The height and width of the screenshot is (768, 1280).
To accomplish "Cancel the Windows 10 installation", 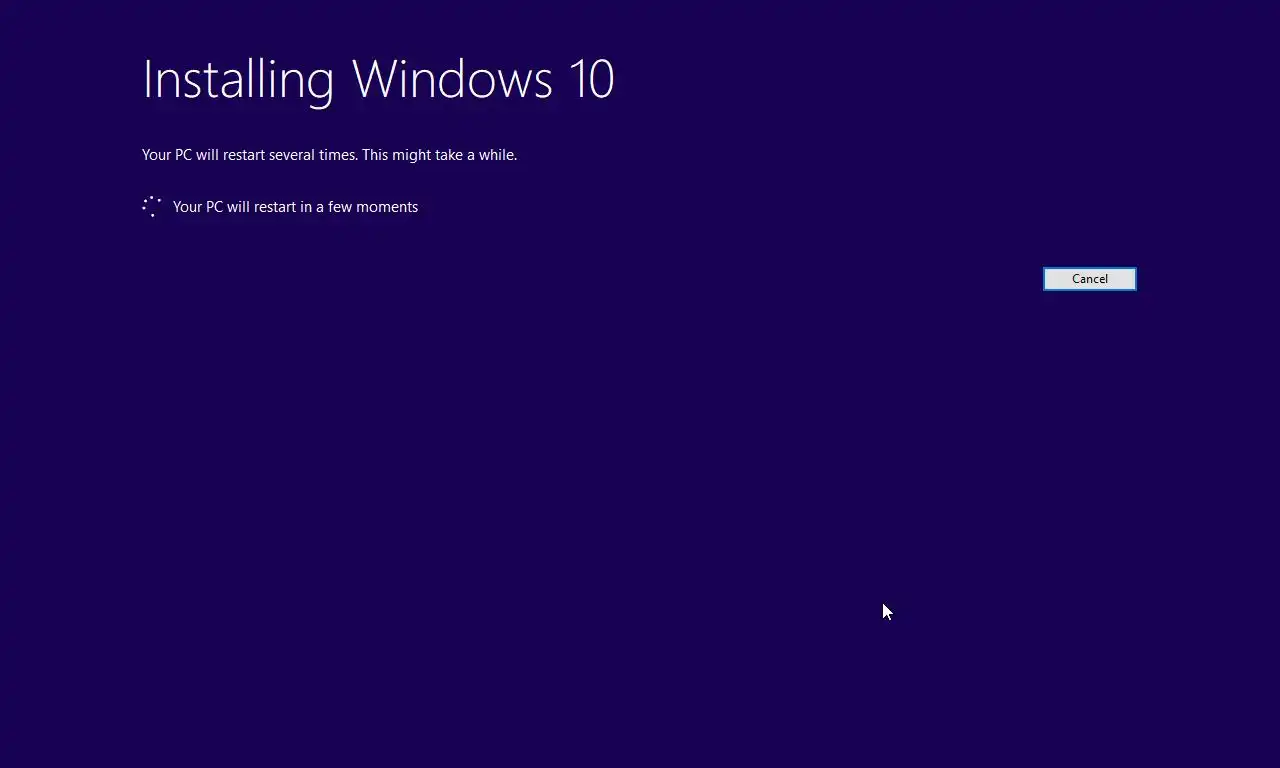I will (1089, 279).
